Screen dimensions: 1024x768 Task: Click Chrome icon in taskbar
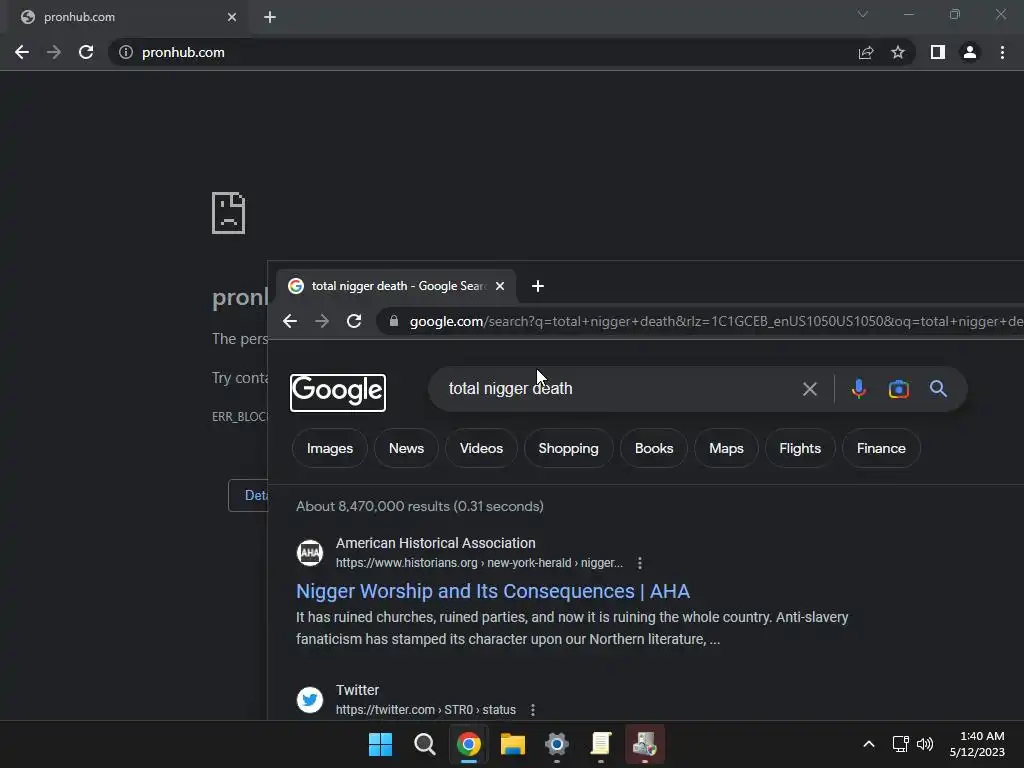(x=469, y=744)
